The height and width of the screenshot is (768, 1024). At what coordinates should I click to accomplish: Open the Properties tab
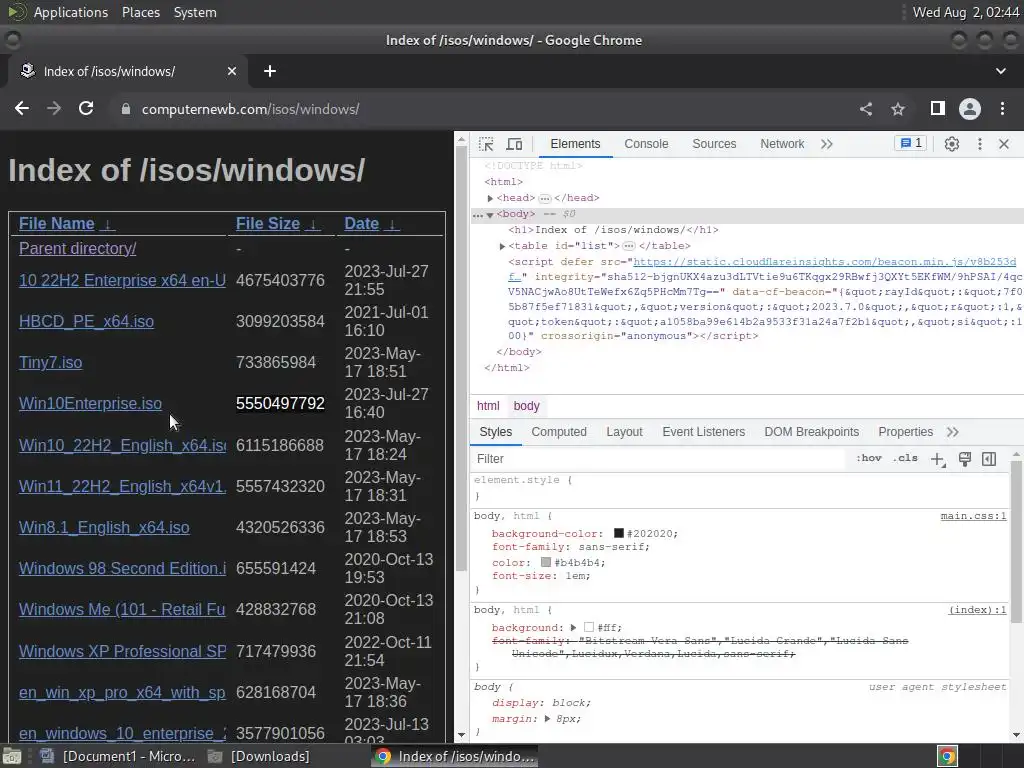(x=905, y=432)
